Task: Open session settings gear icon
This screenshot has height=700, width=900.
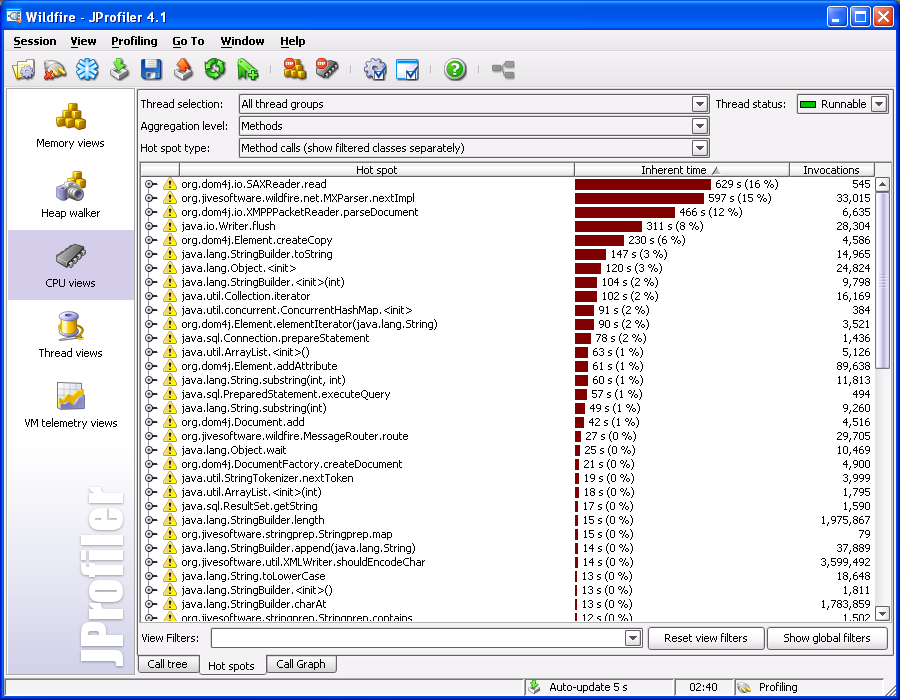Action: (375, 70)
